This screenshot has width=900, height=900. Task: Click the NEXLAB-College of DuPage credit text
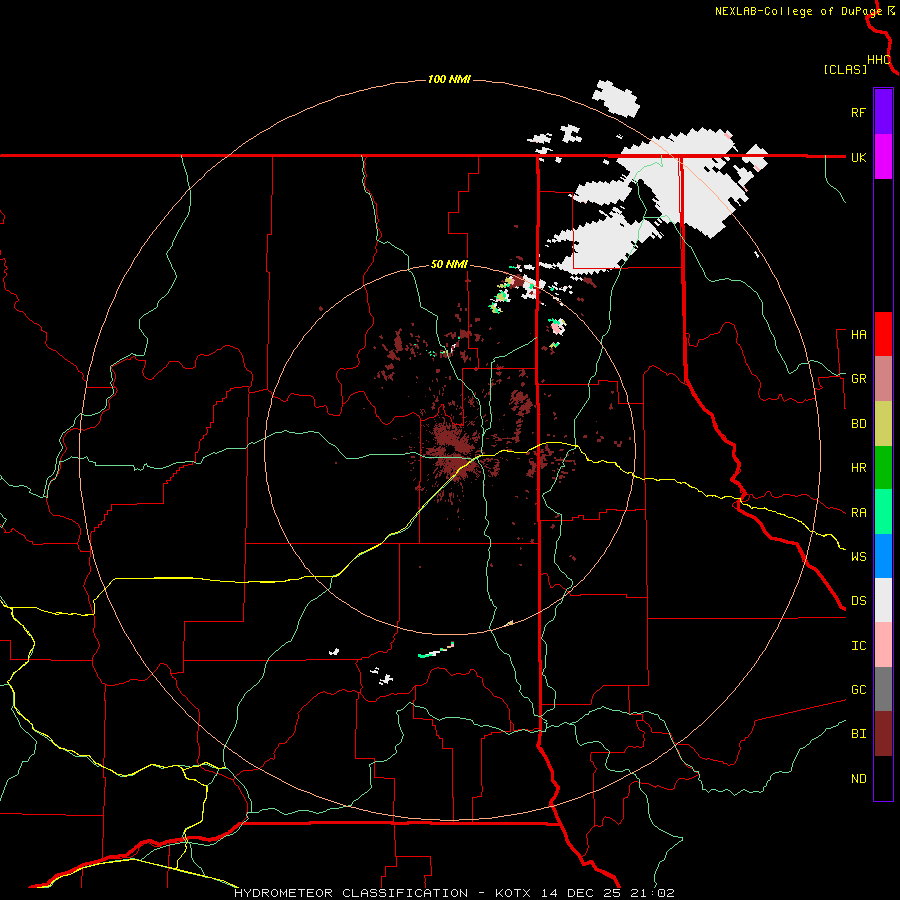coord(798,11)
